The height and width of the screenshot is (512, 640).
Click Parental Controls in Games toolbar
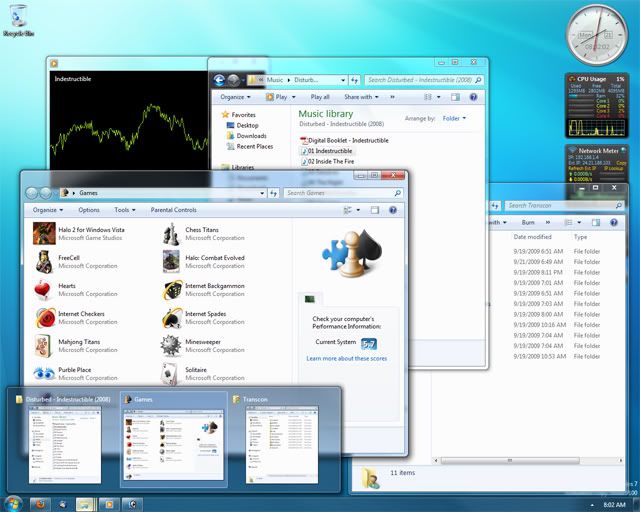click(173, 210)
